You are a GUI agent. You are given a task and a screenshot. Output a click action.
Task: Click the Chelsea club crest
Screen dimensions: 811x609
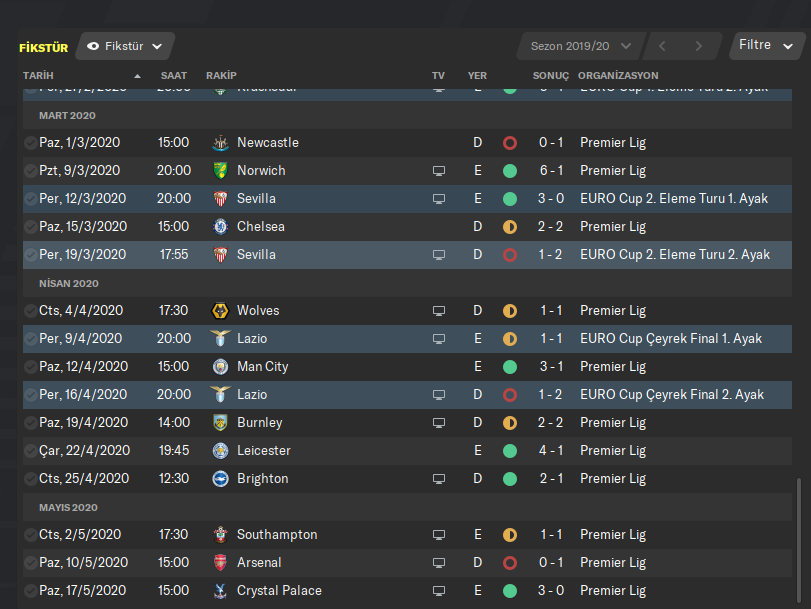[220, 227]
